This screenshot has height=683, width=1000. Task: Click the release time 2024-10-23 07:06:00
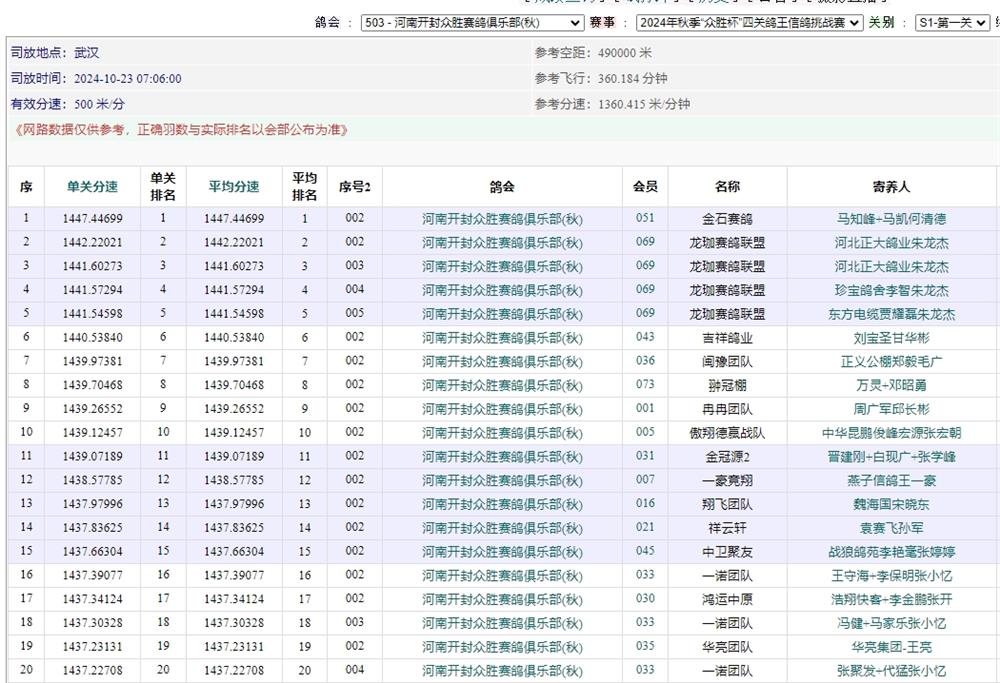click(x=128, y=78)
